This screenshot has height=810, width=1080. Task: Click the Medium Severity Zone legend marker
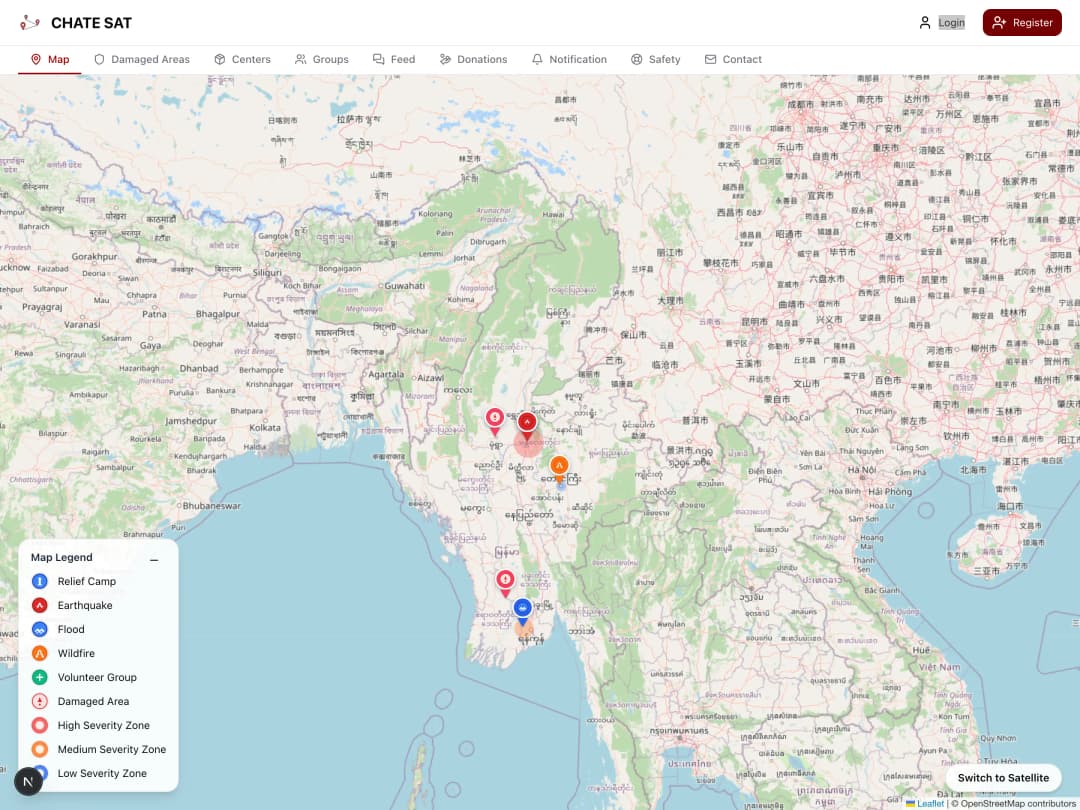(39, 749)
